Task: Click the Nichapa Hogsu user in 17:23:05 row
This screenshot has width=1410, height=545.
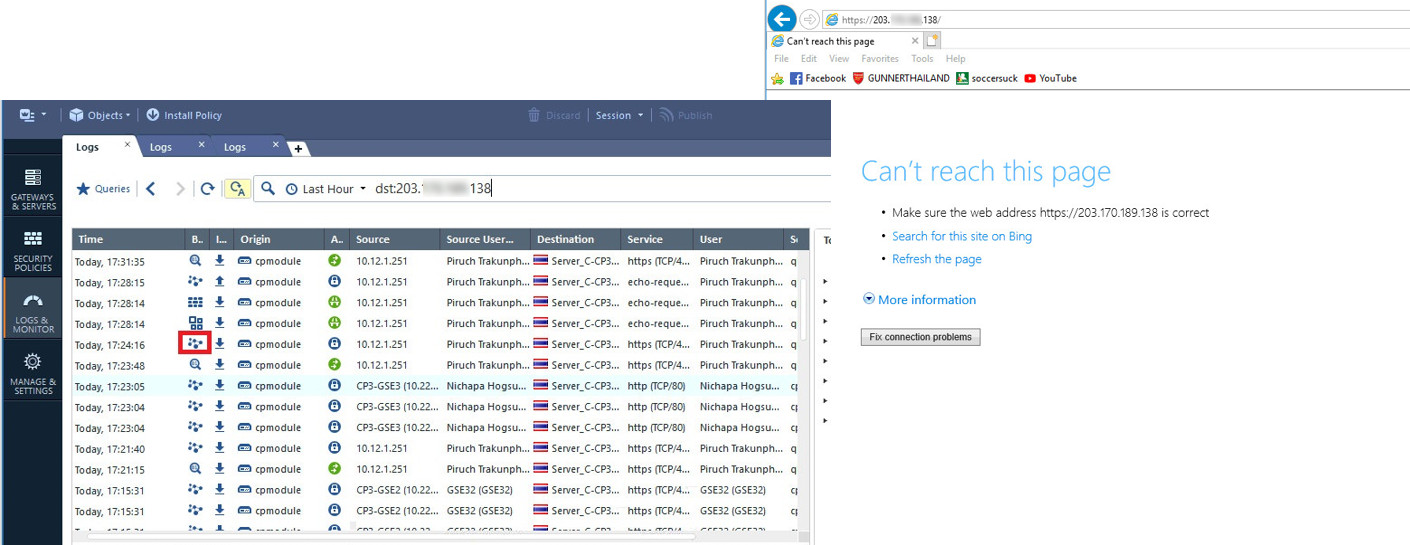Action: point(739,386)
